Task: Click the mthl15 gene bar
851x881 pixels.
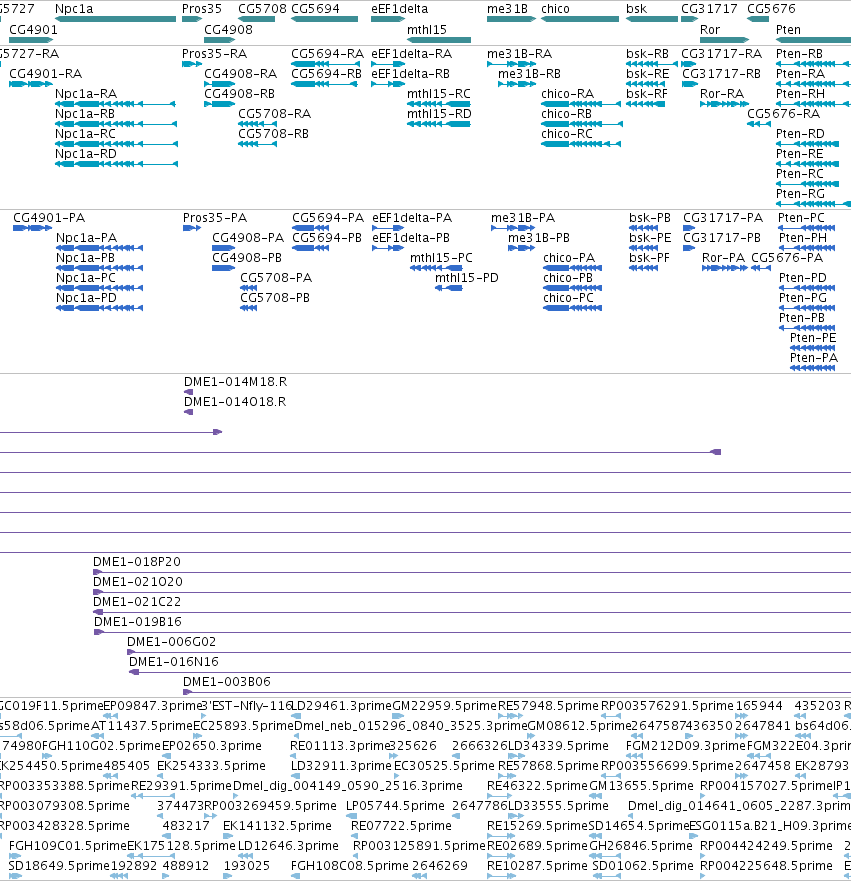Action: [x=439, y=40]
